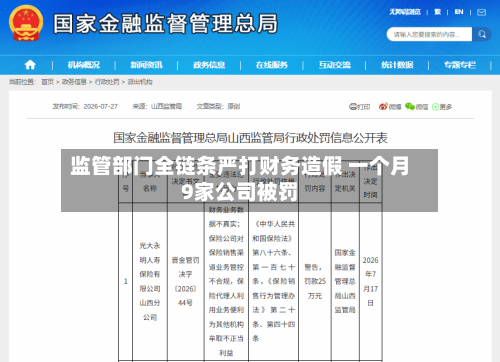
Task: Open the 互动交流 menu
Action: [x=334, y=65]
